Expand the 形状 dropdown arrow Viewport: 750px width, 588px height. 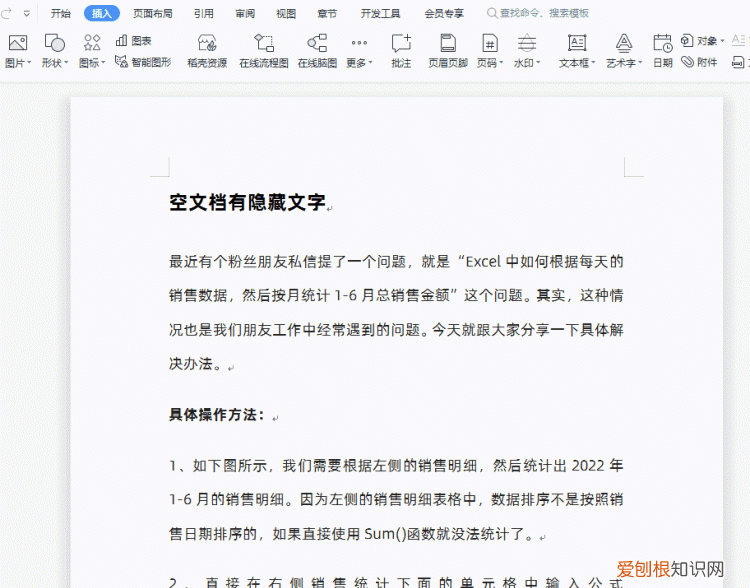coord(66,63)
